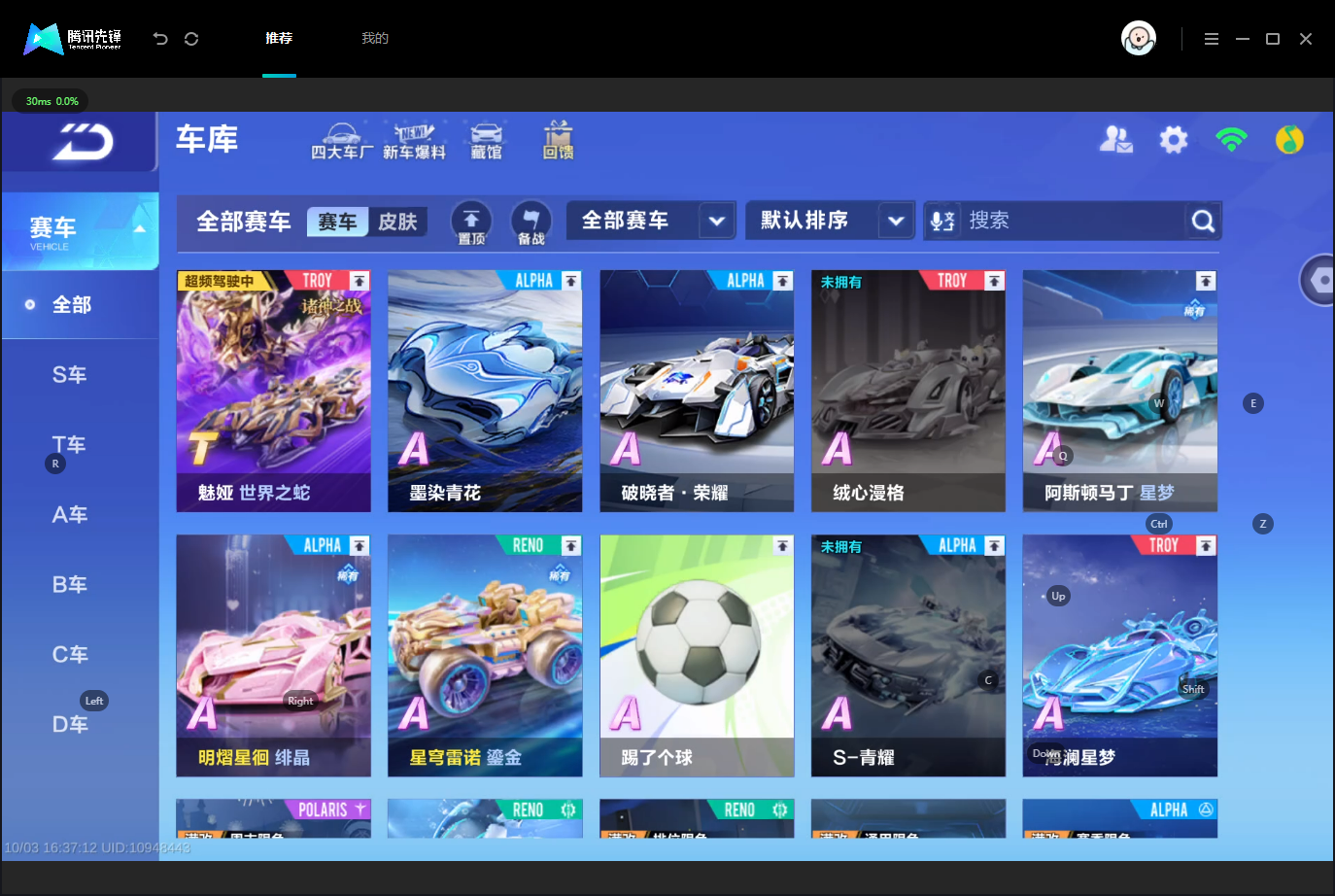Open the 踢了个球 soccer ball card
The width and height of the screenshot is (1335, 896).
pyautogui.click(x=697, y=656)
